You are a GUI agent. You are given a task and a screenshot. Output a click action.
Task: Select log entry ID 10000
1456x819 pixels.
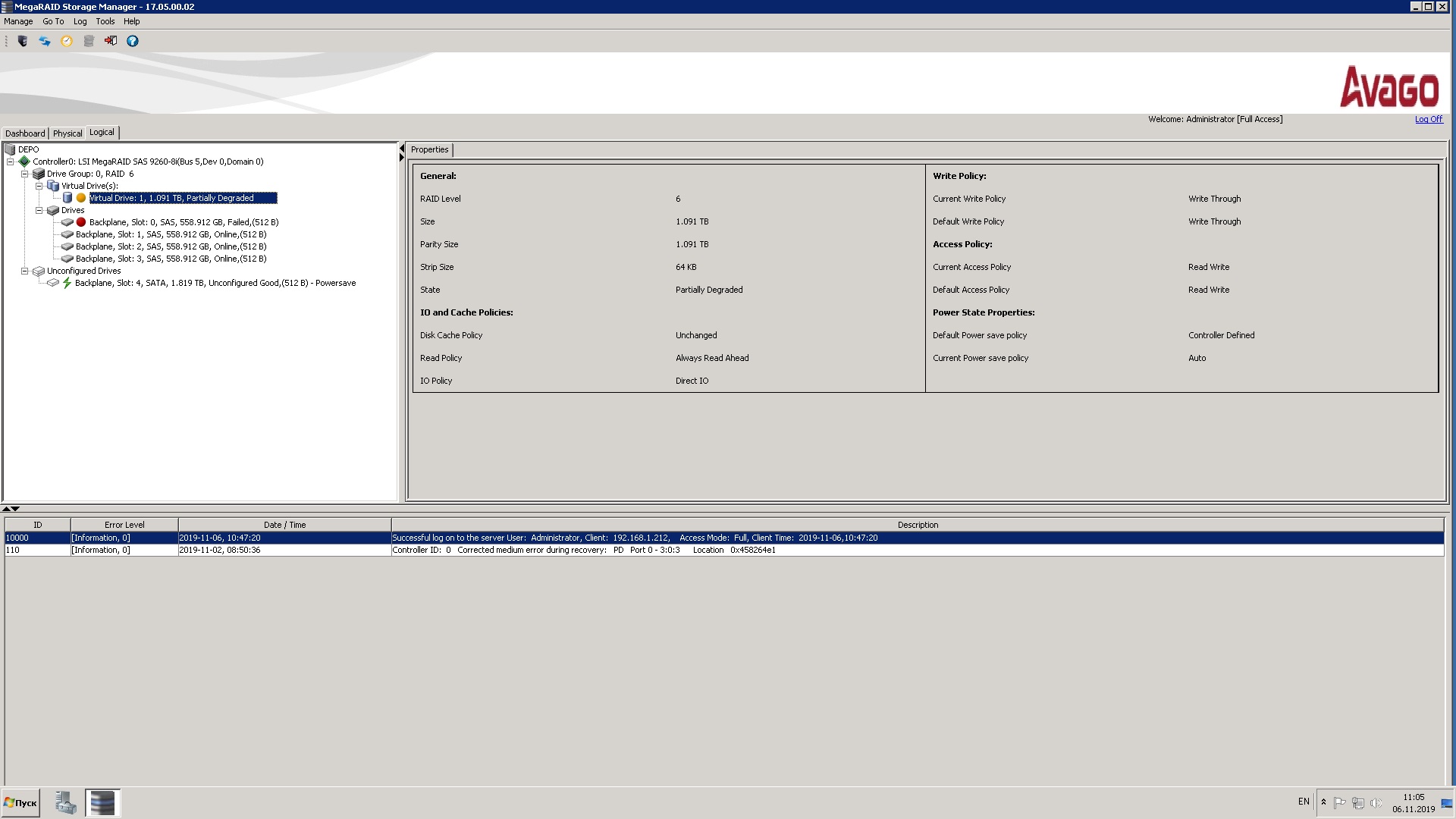[724, 538]
